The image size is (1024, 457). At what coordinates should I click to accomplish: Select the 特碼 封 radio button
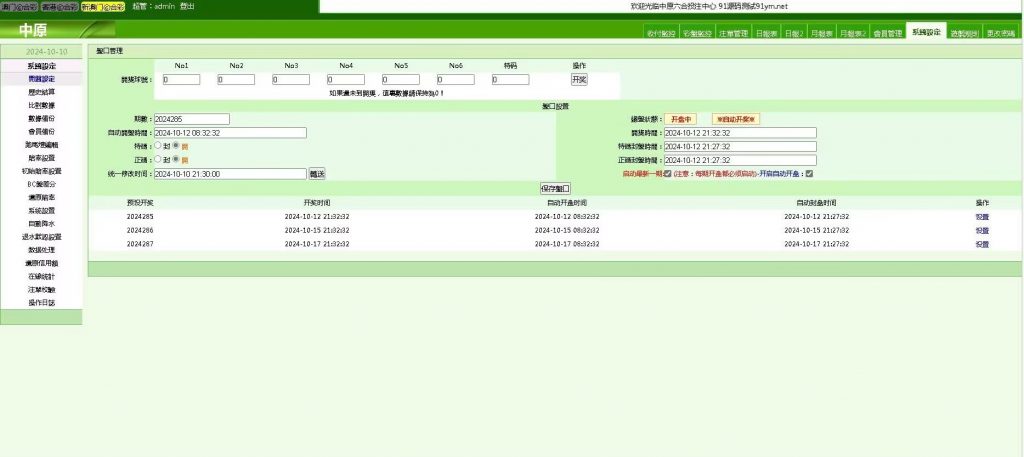click(x=157, y=145)
